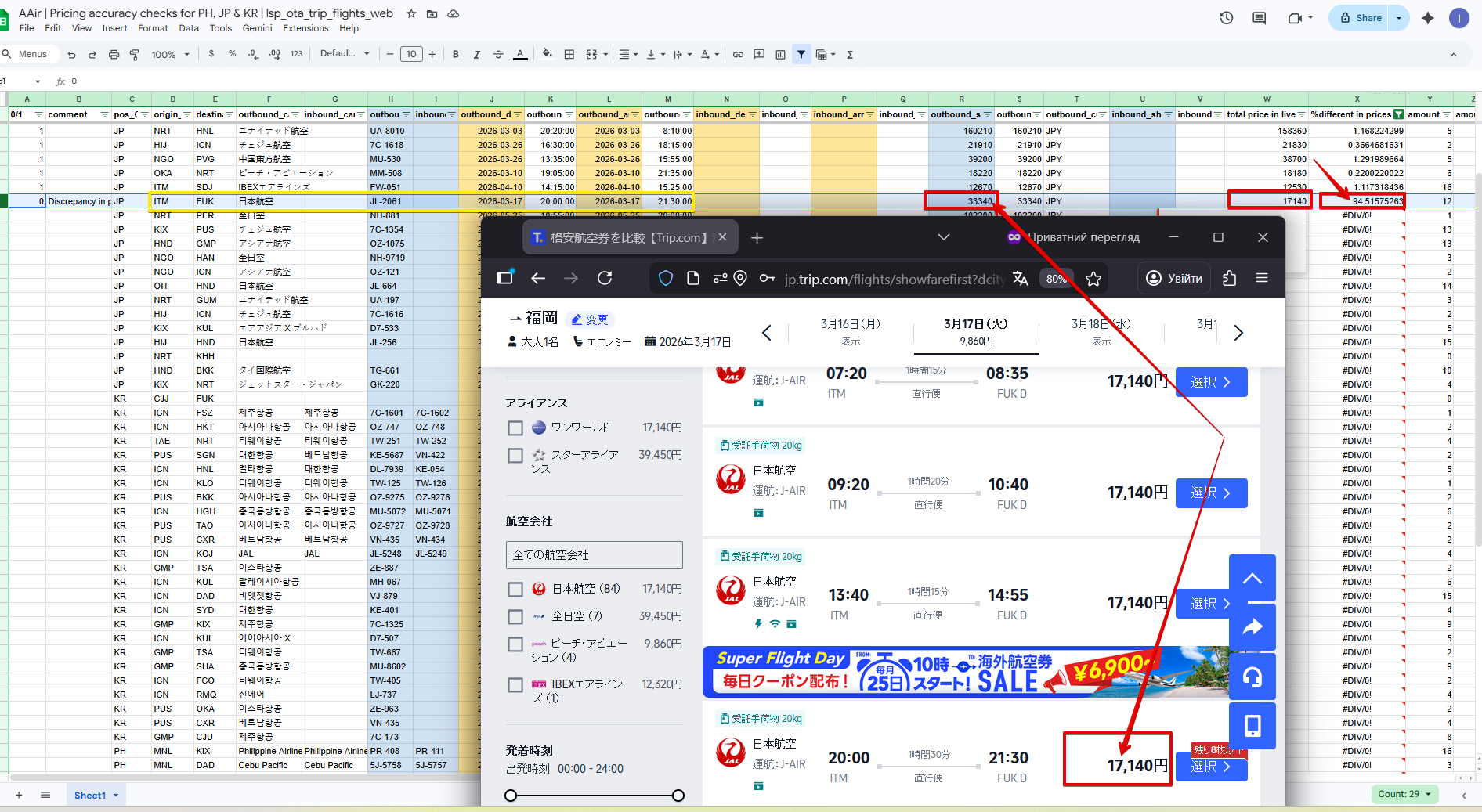The height and width of the screenshot is (812, 1482).
Task: Adjust the departure time slider right handle
Action: [678, 796]
